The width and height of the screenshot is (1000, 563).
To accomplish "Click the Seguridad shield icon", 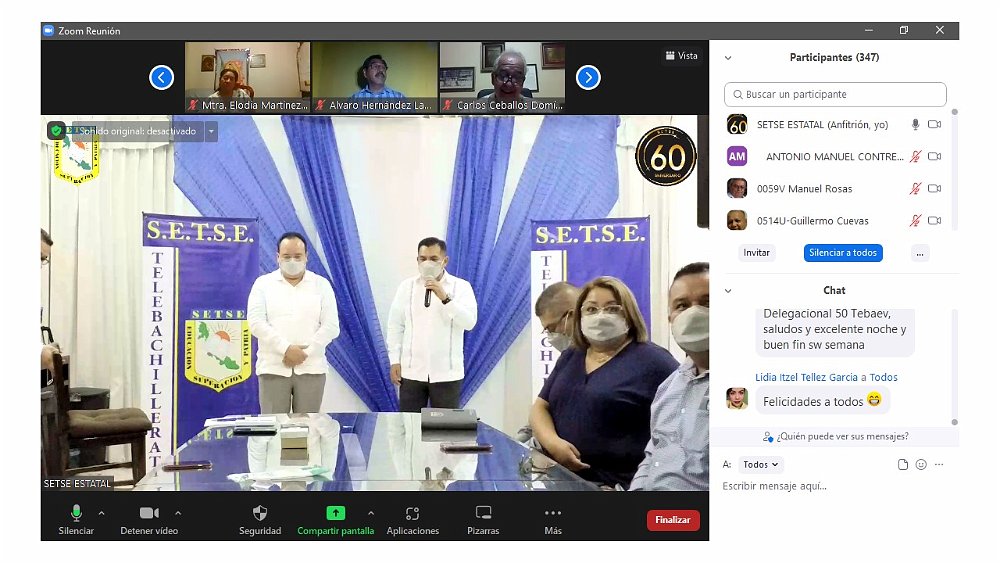I will [x=260, y=514].
